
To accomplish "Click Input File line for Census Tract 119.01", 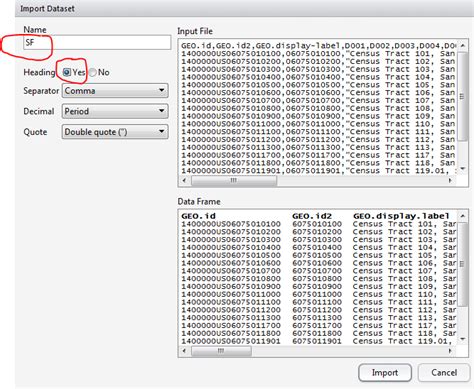I will click(319, 171).
